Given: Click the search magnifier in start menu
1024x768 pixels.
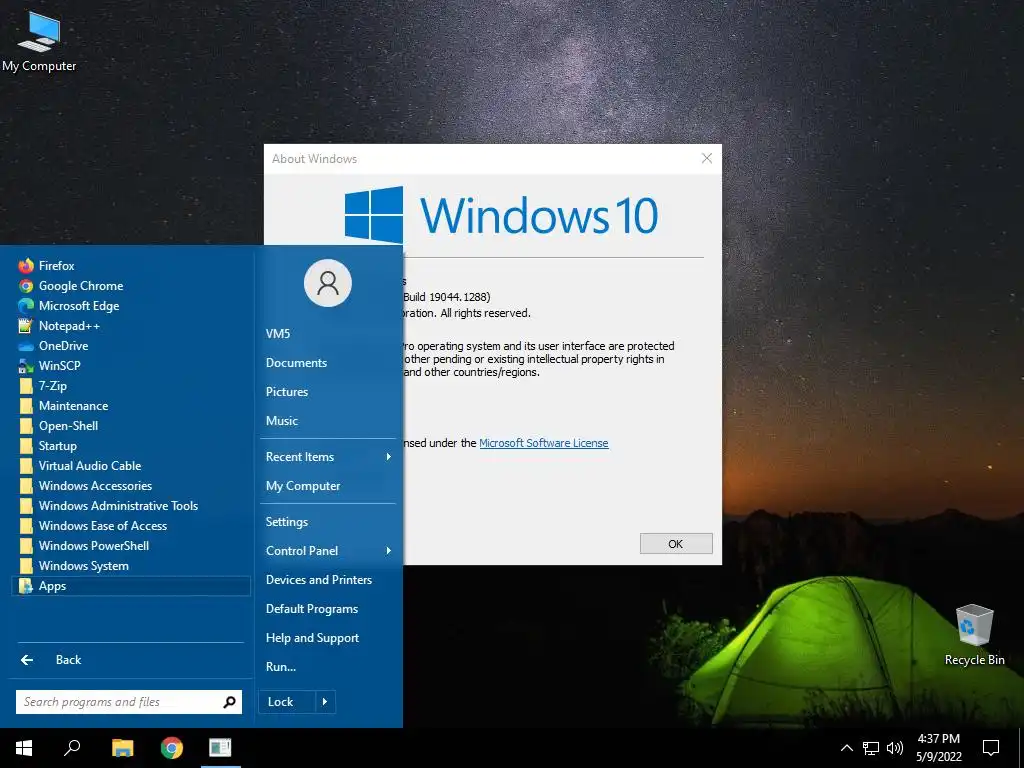Looking at the screenshot, I should [x=229, y=702].
